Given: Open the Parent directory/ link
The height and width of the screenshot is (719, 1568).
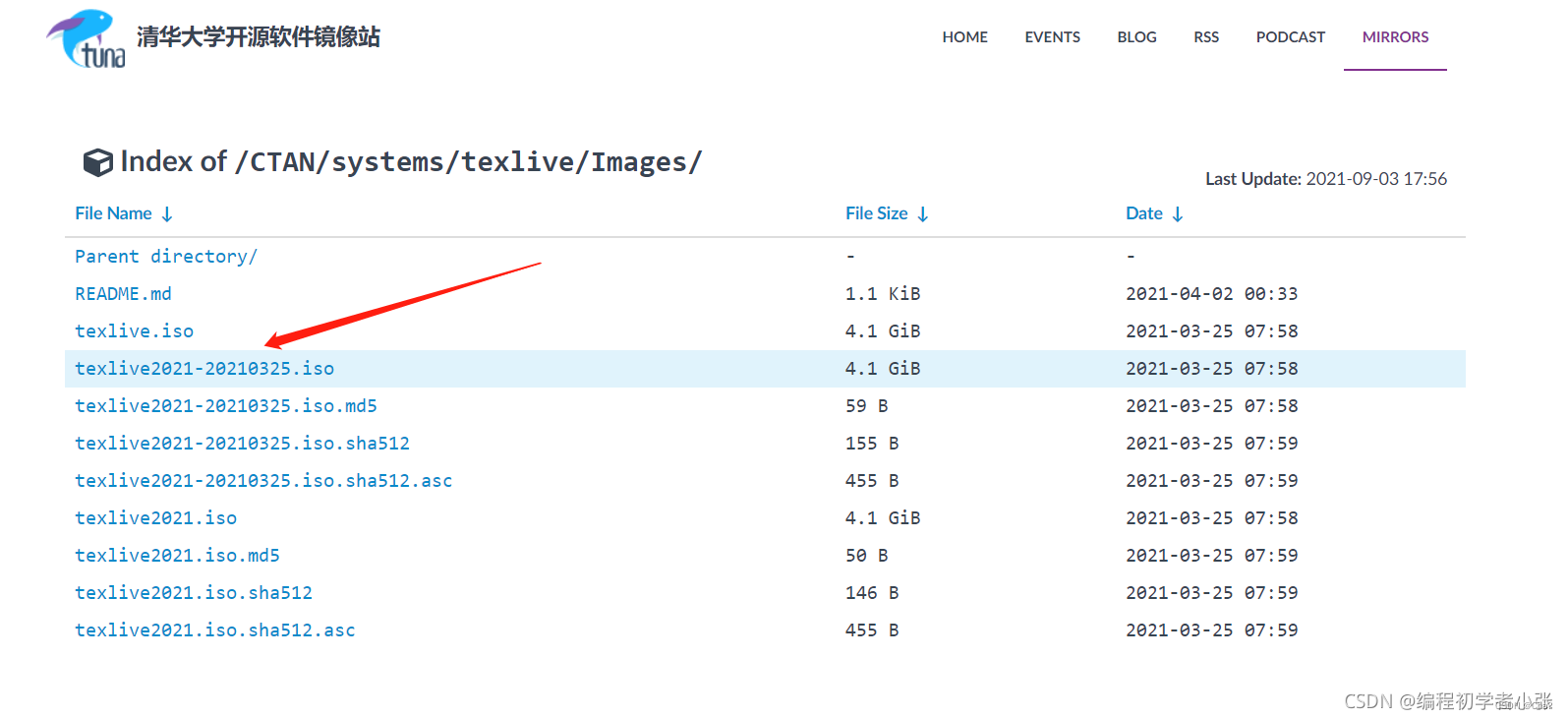Looking at the screenshot, I should (166, 257).
